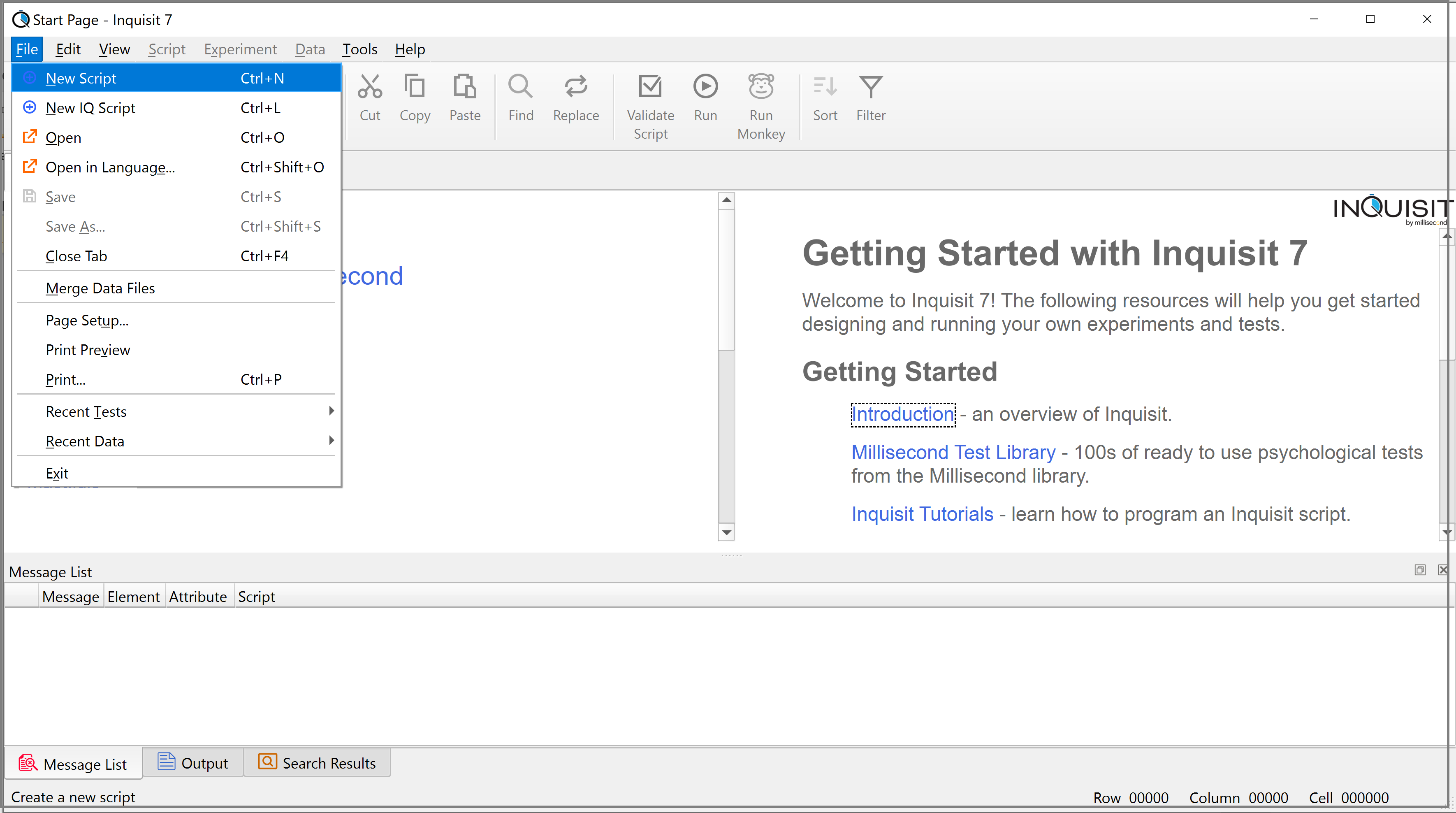The image size is (1456, 813).
Task: Click the Validate Script checkmark icon
Action: (x=650, y=86)
